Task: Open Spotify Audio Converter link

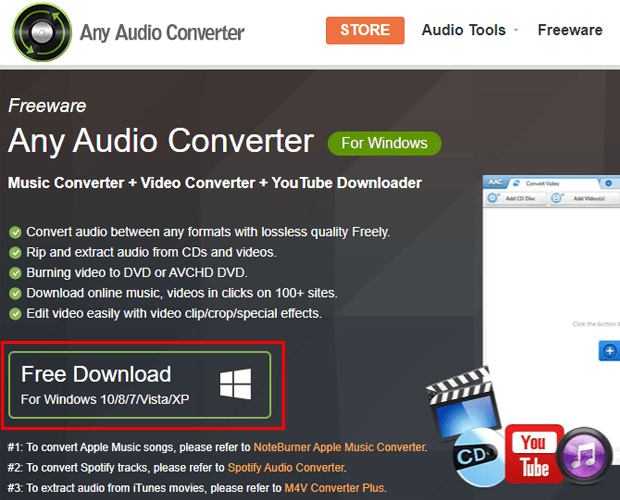Action: (286, 468)
